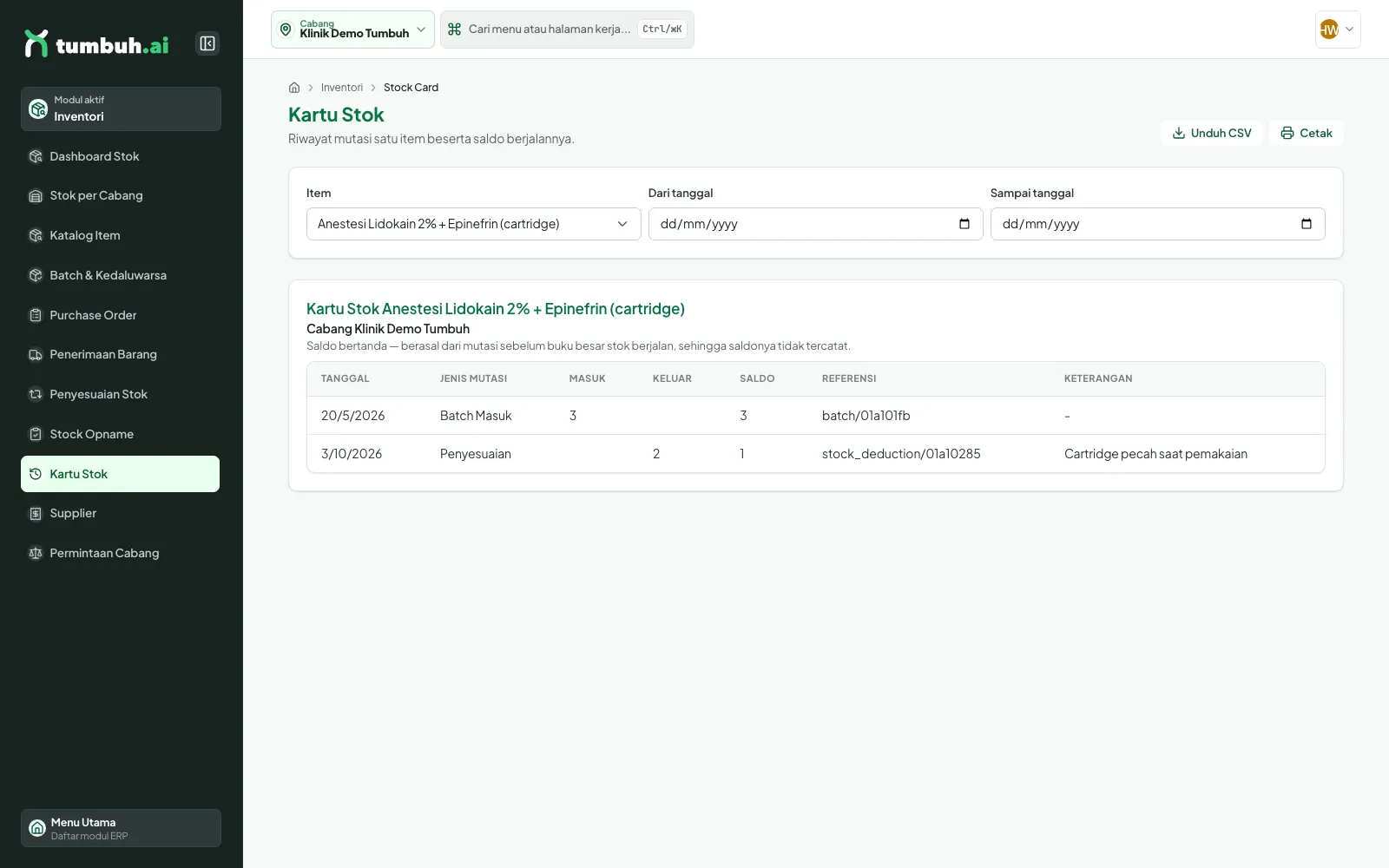Image resolution: width=1389 pixels, height=868 pixels.
Task: Click the Cetak print button
Action: (1307, 133)
